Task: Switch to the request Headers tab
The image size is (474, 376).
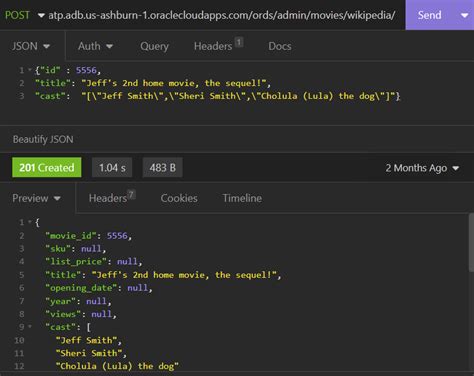Action: [218, 45]
